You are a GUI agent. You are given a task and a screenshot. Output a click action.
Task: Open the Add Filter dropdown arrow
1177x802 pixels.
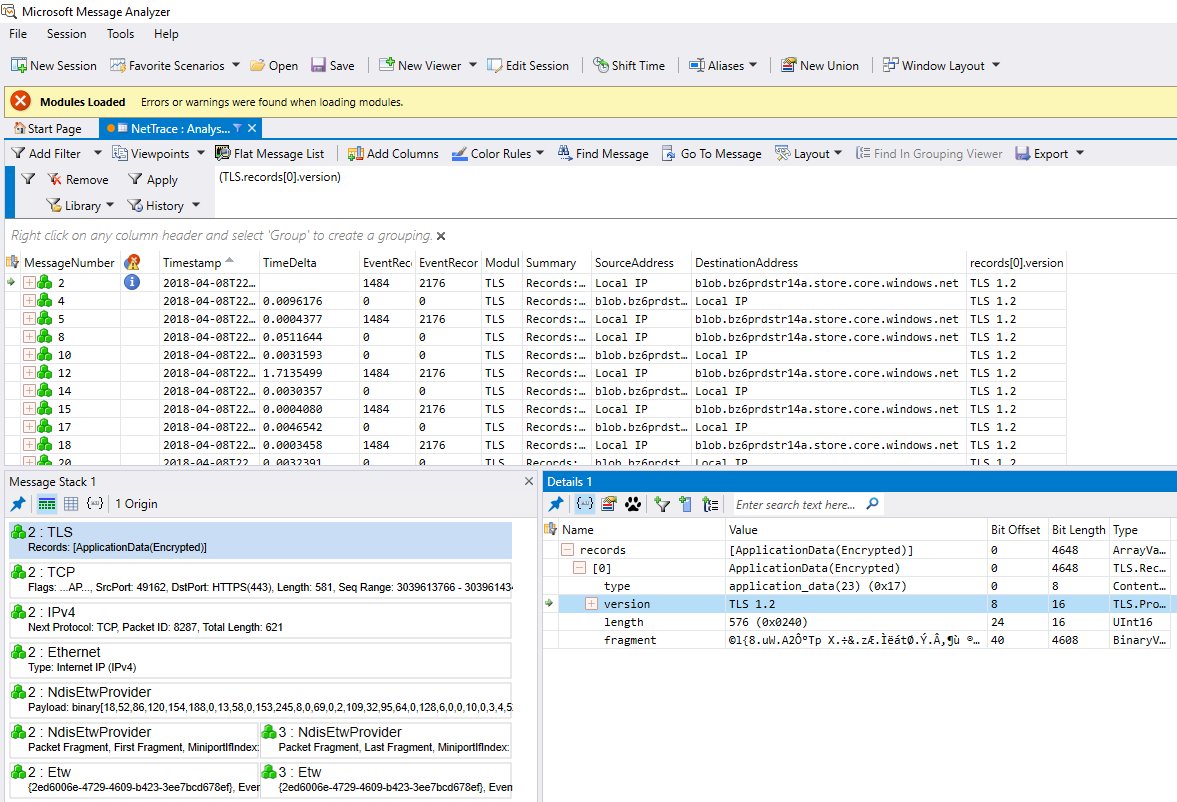point(98,153)
